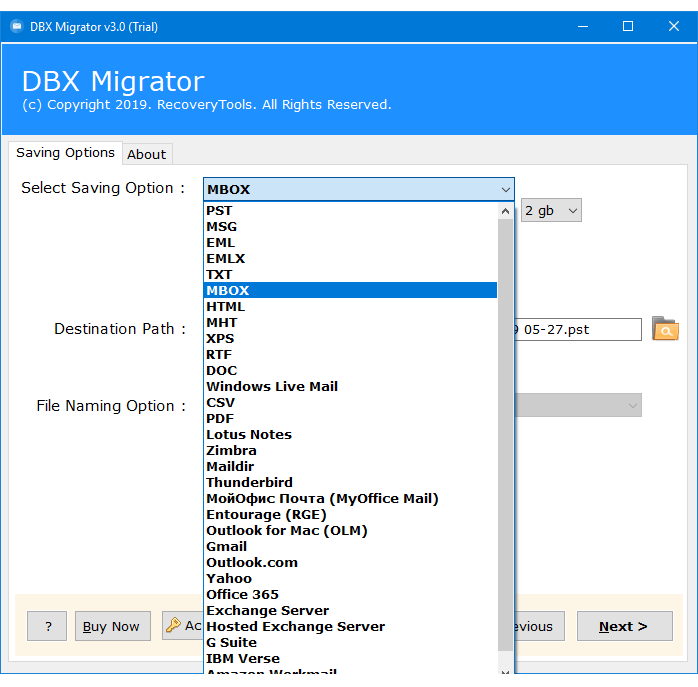Pick RTF from the format list
This screenshot has height=687, width=698.
(350, 354)
